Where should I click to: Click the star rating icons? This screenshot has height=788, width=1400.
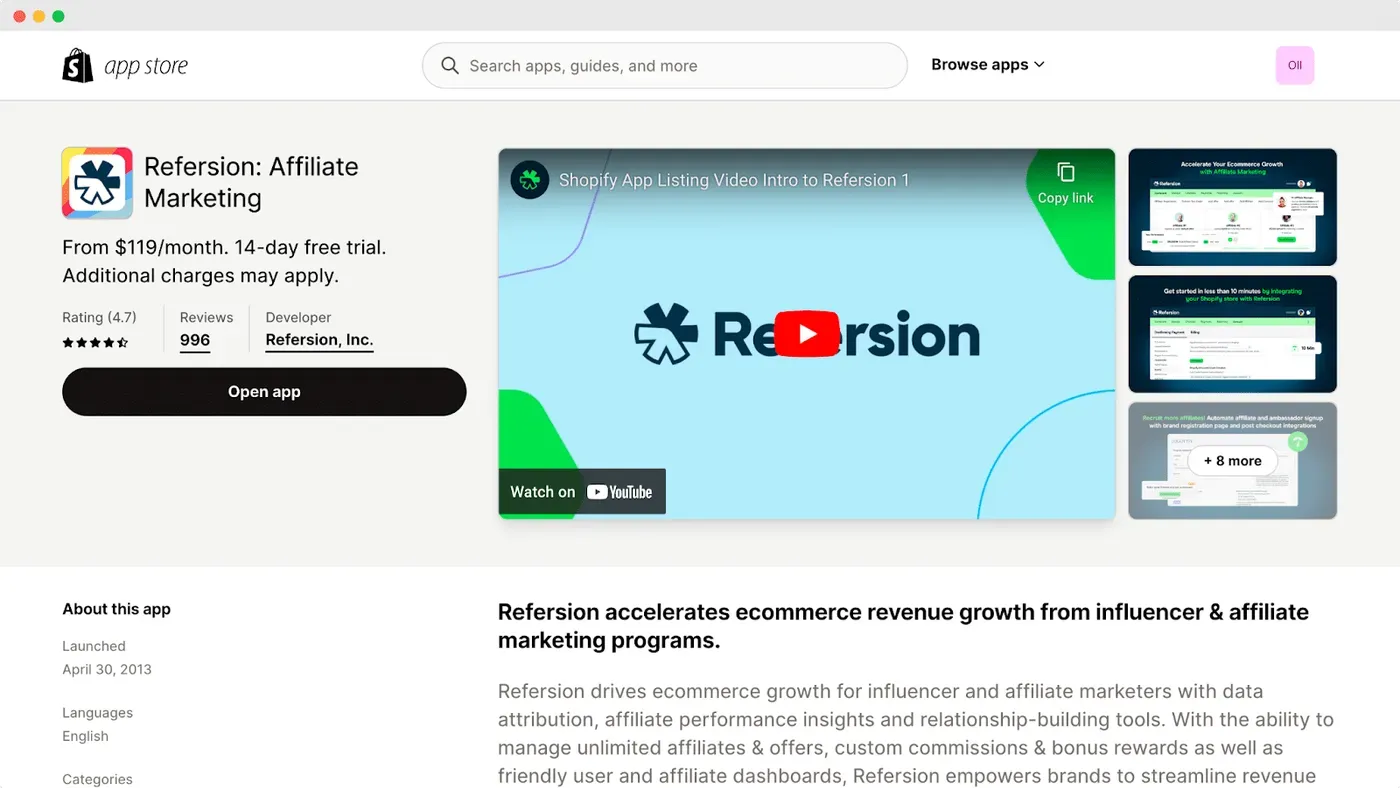[x=95, y=342]
